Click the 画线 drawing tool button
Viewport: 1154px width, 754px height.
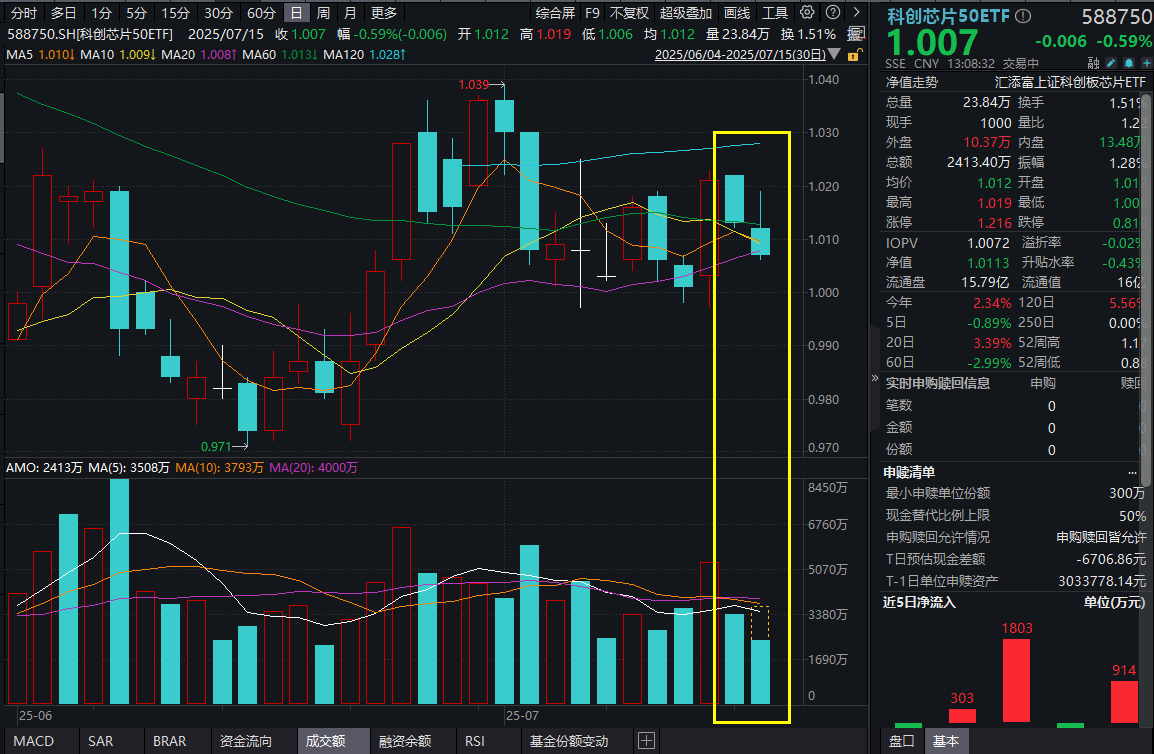click(x=739, y=12)
